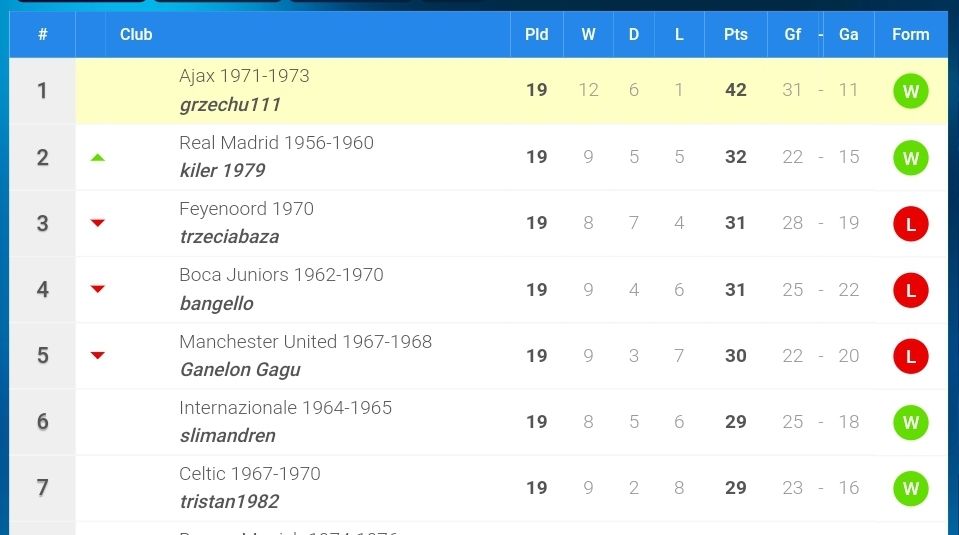
Task: Open Internazionale 1964-1965 club page
Action: coord(286,408)
